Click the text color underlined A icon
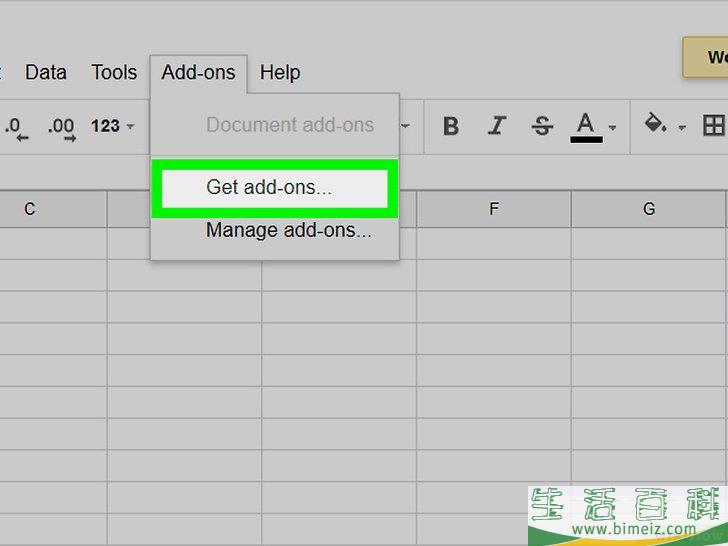The image size is (728, 546). pos(586,126)
